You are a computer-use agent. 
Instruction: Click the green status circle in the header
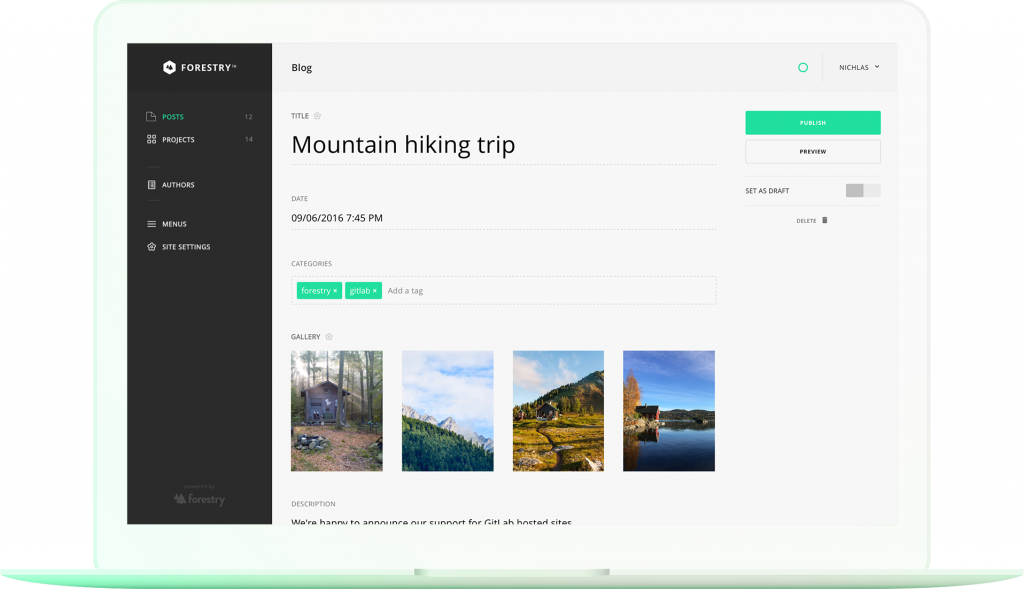coord(802,67)
